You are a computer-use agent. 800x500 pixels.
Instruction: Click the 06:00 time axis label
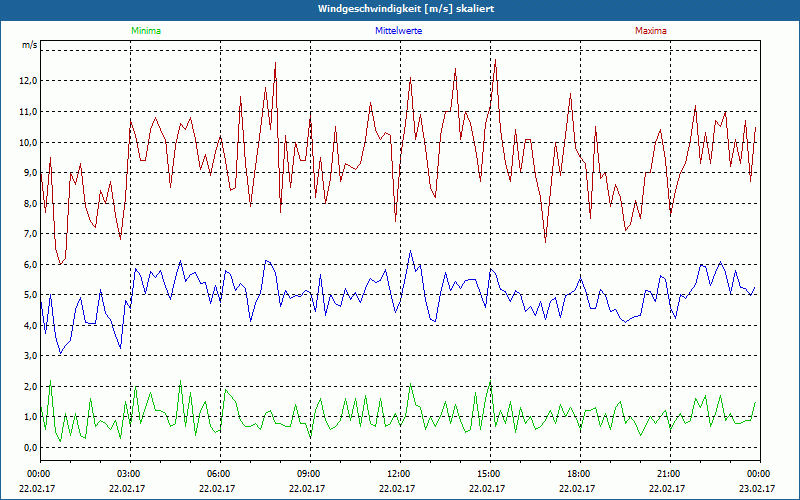(x=218, y=474)
